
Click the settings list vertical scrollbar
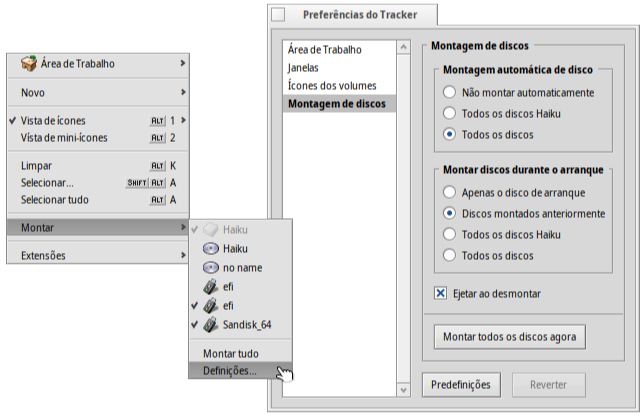tap(403, 220)
